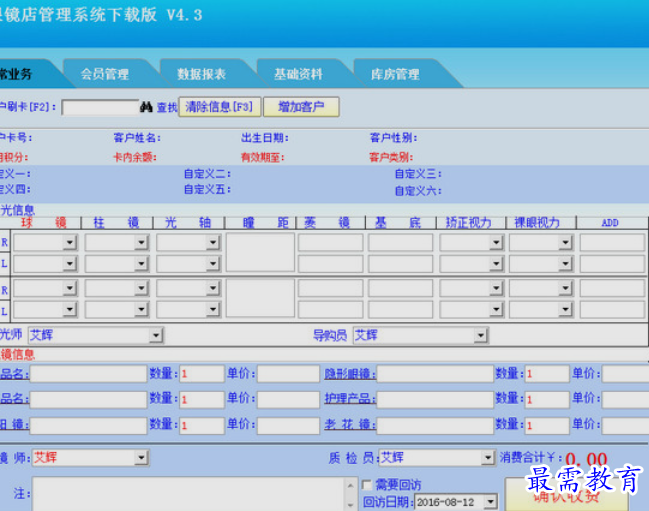Screen dimensions: 649x511
Task: Open the 基础资料 tab
Action: tap(298, 74)
